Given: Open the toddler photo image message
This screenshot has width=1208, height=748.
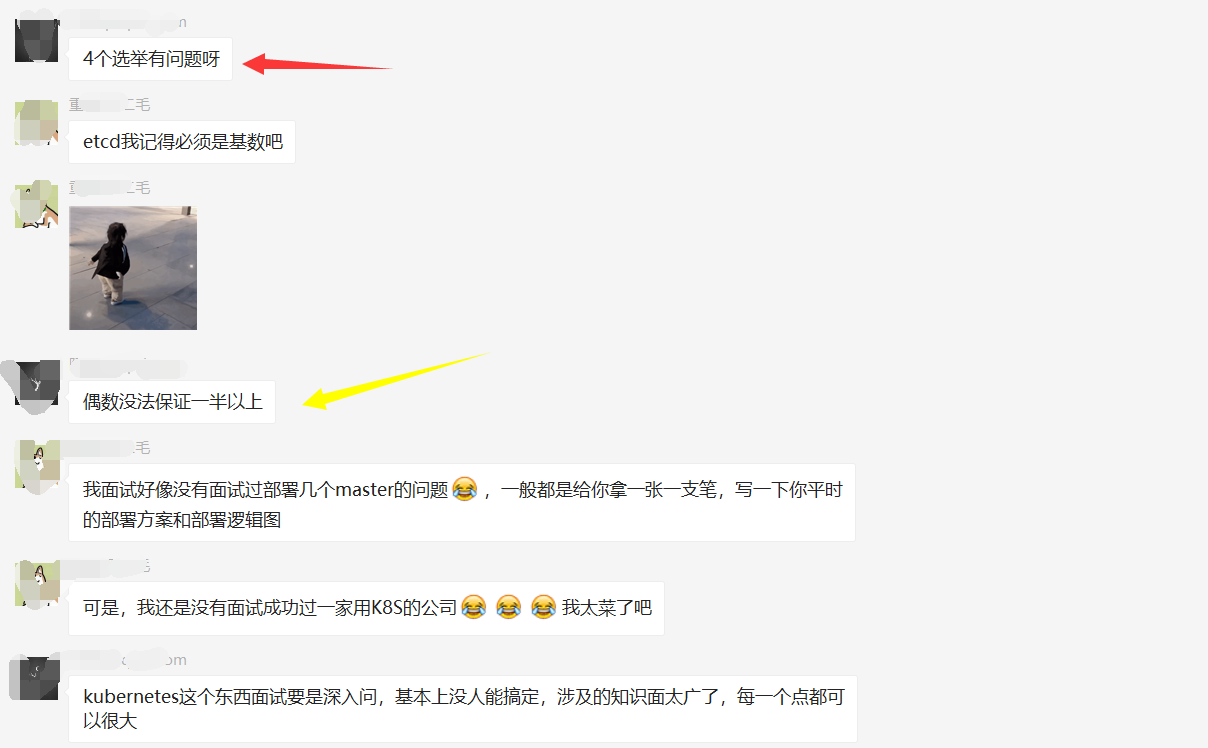Looking at the screenshot, I should [x=133, y=268].
